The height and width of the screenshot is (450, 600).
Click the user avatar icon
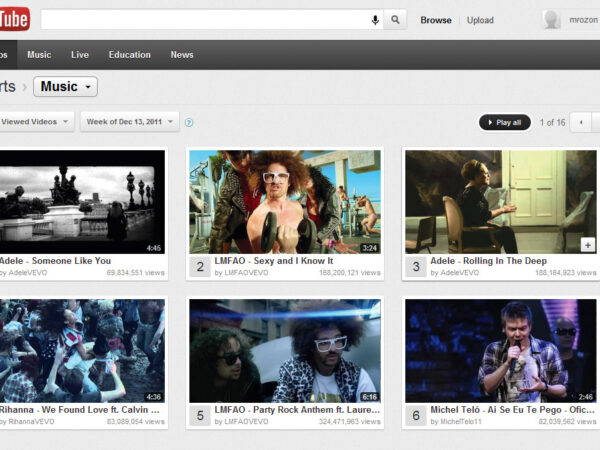click(551, 20)
